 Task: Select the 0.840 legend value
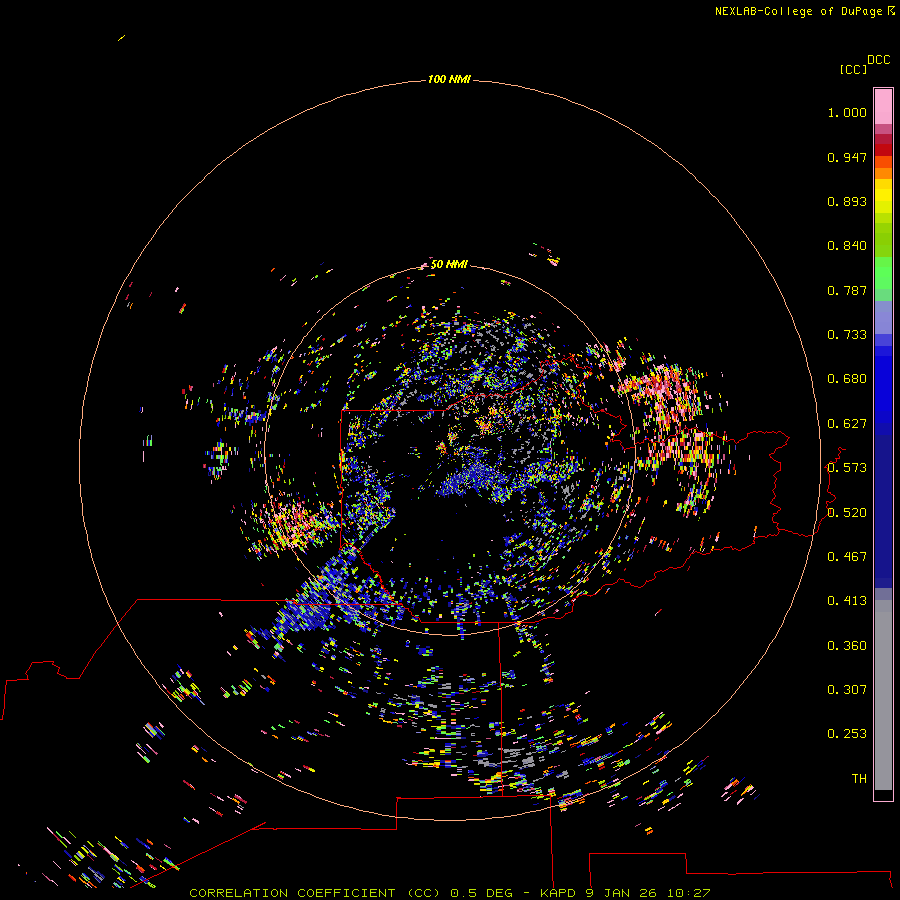(847, 246)
